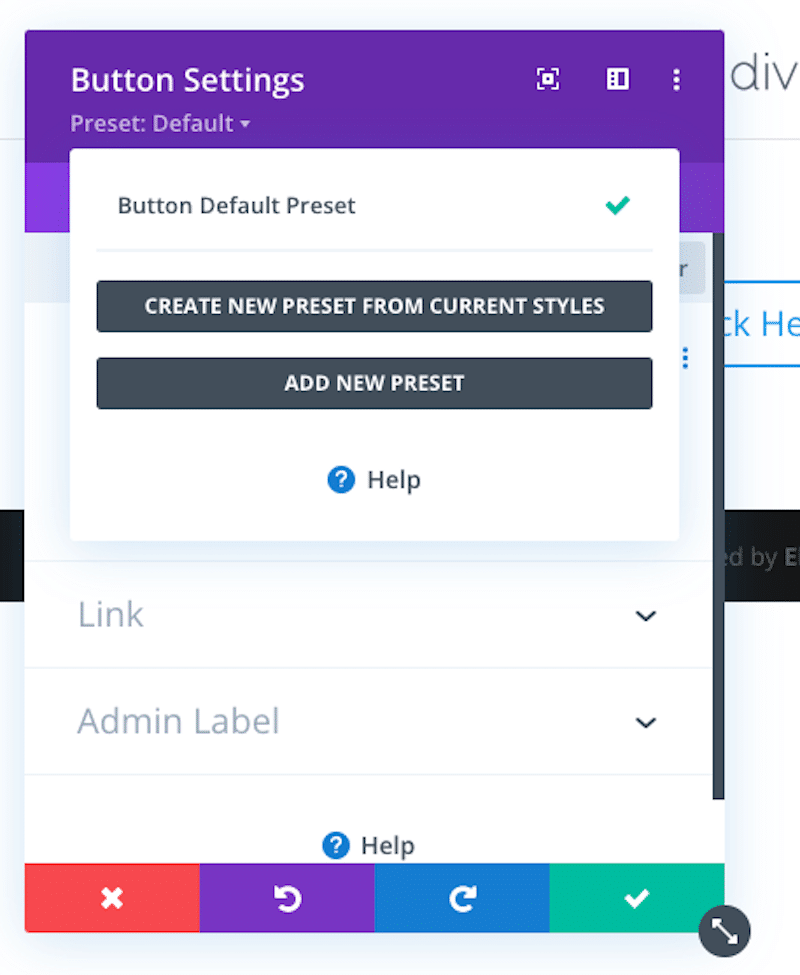Toggle the split view icon in header
This screenshot has height=975, width=800.
coord(617,79)
